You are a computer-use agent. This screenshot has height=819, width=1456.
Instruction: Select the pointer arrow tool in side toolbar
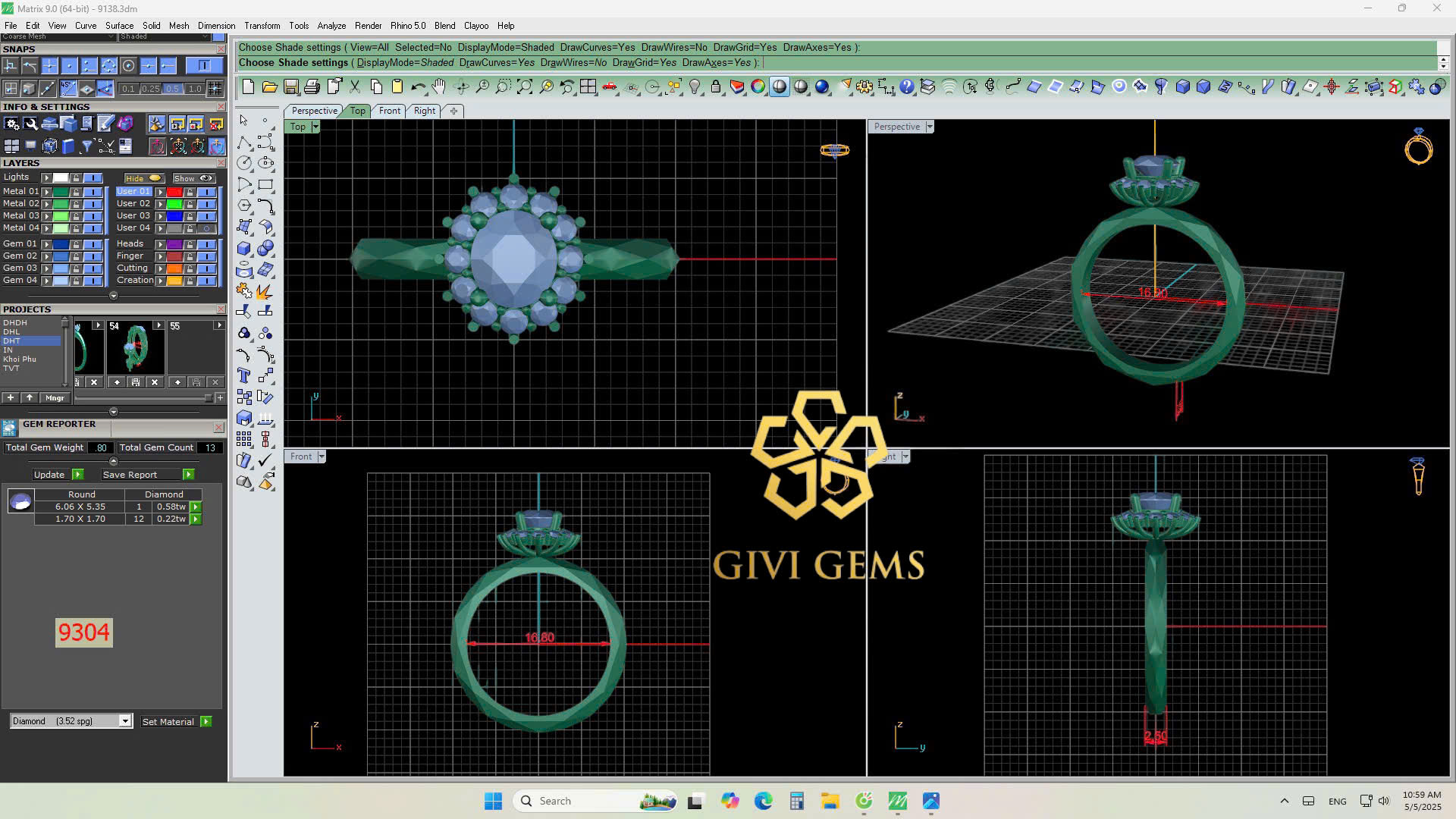(x=243, y=121)
